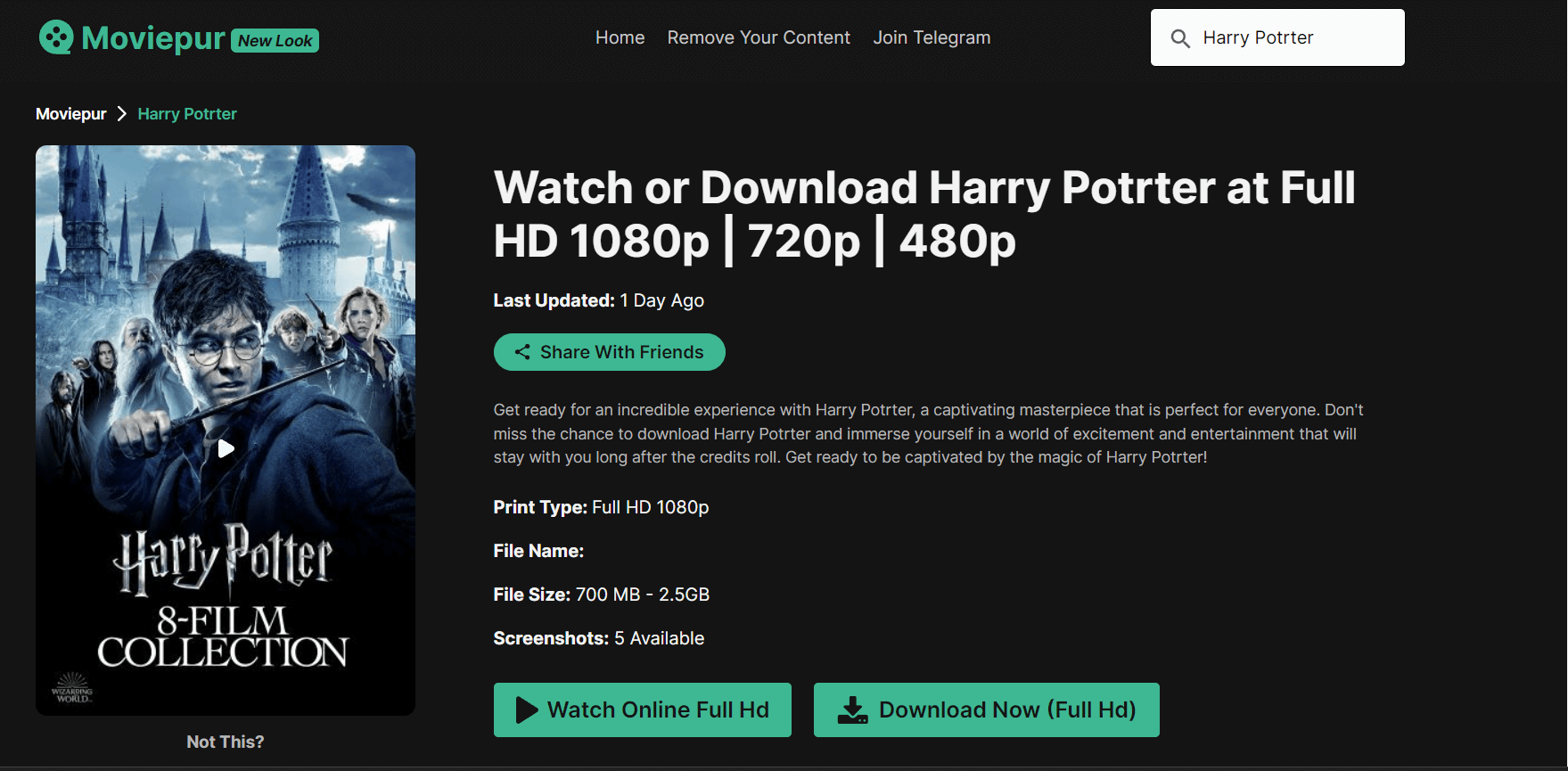Viewport: 1568px width, 771px height.
Task: Click the breadcrumb chevron arrow
Action: (x=122, y=114)
